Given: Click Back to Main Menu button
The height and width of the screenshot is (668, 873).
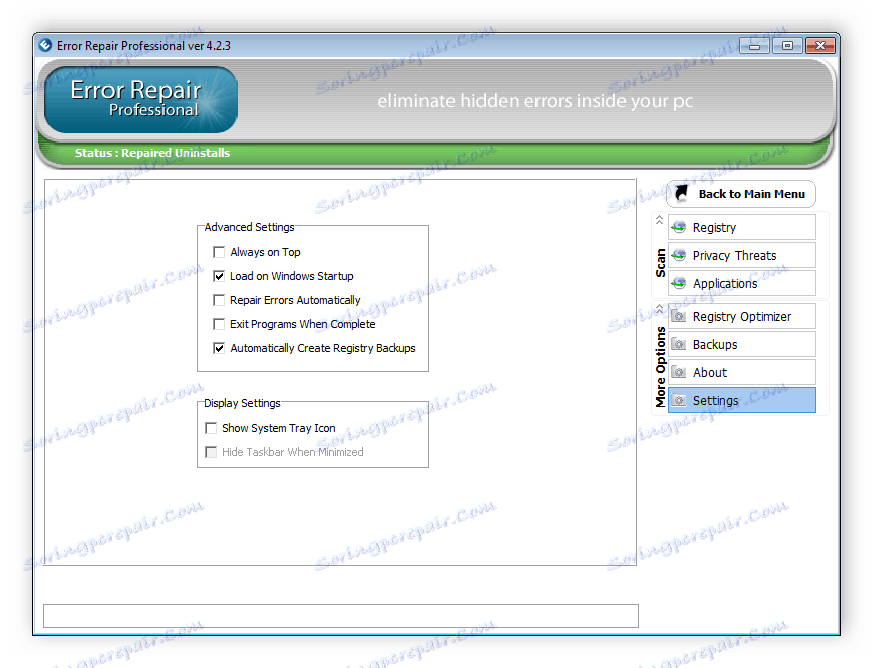Looking at the screenshot, I should (741, 194).
